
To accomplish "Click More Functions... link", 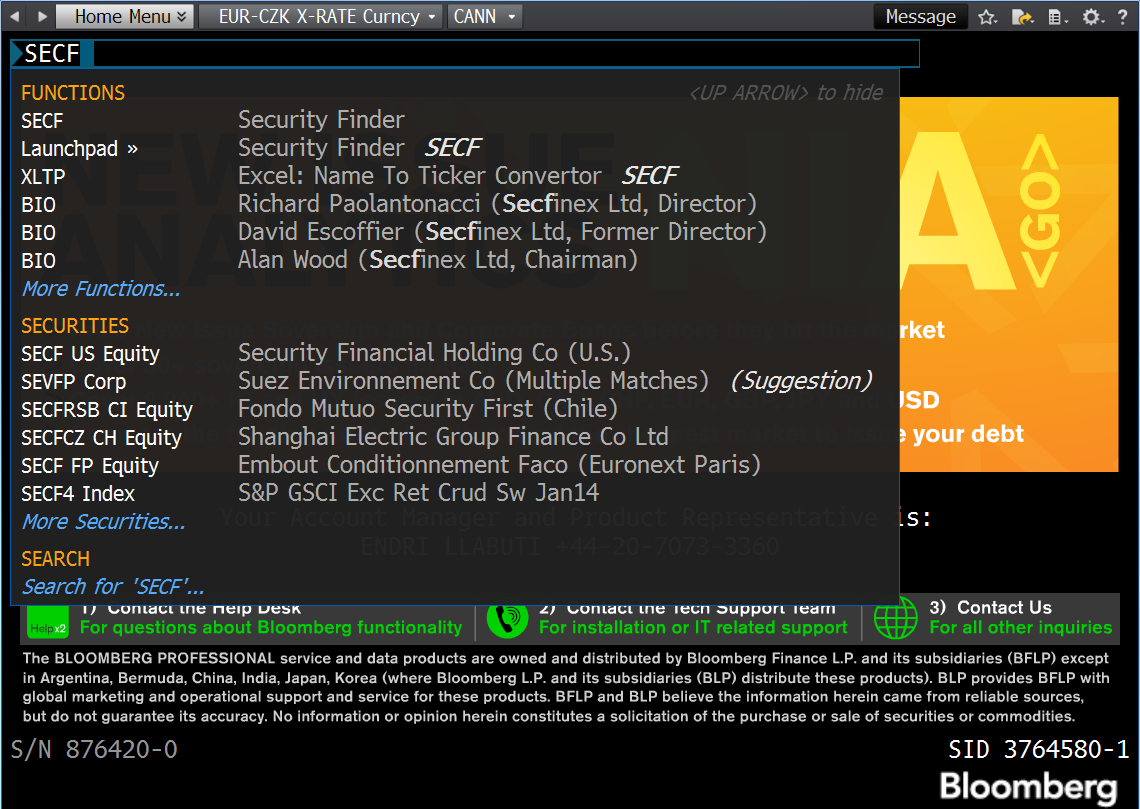I will point(101,289).
